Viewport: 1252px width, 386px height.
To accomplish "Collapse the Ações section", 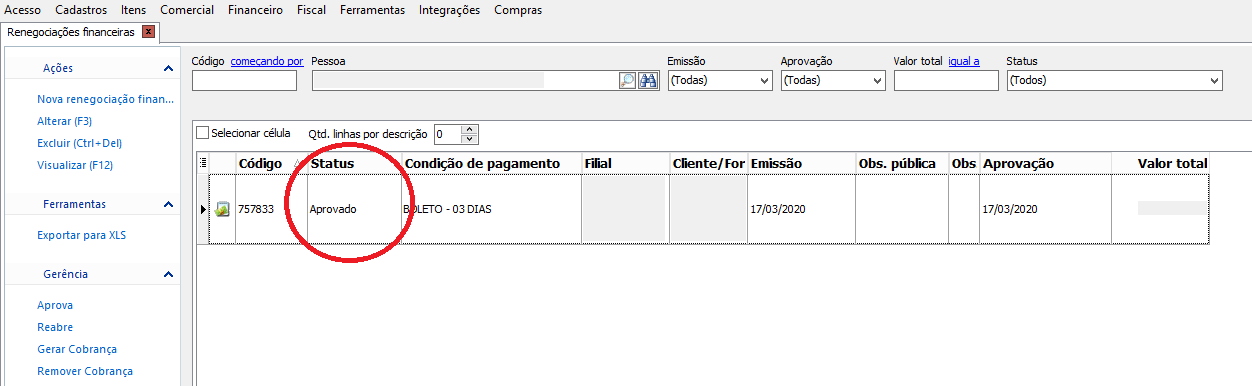I will [168, 68].
